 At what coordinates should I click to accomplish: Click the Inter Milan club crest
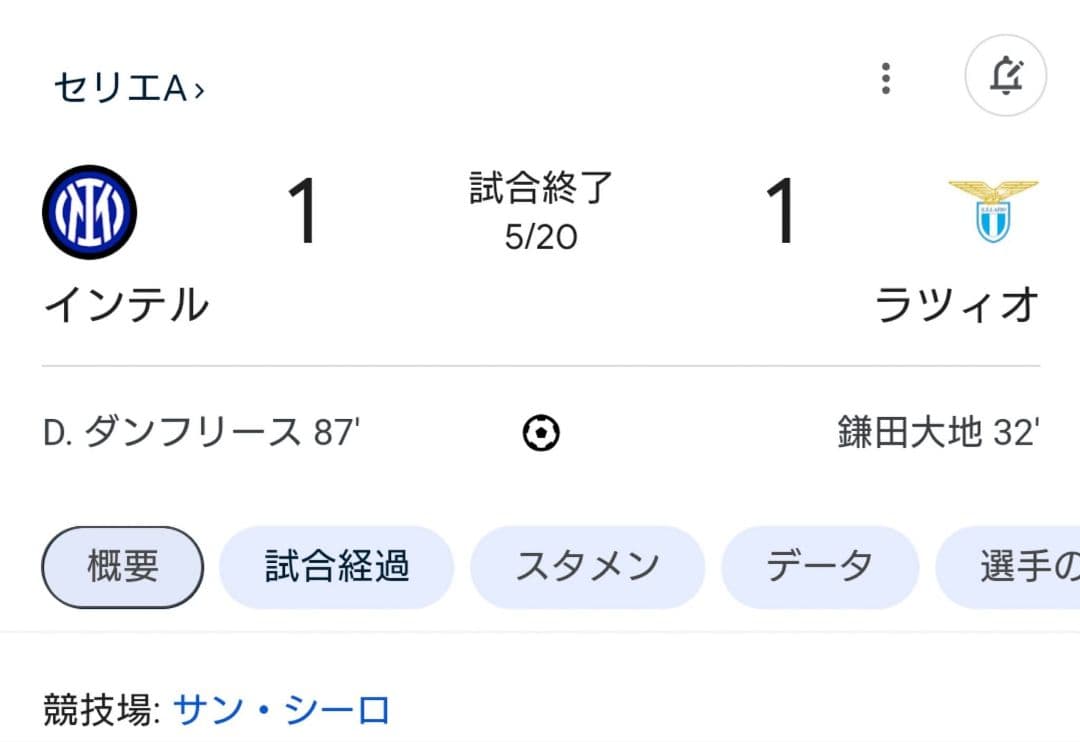[x=91, y=213]
